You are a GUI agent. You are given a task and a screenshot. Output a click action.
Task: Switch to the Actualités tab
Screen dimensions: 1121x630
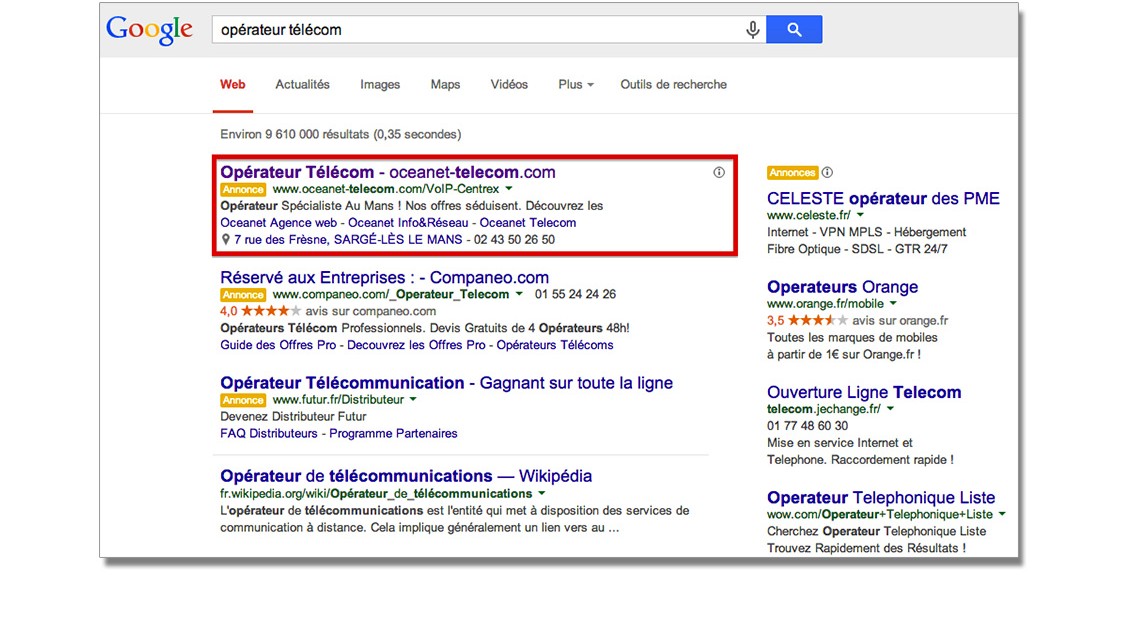coord(302,85)
